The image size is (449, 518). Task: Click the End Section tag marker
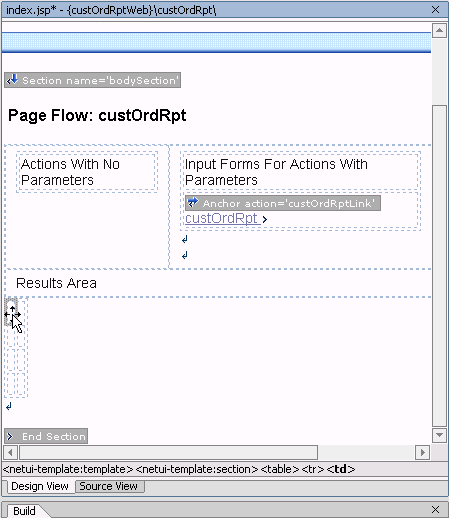[x=46, y=436]
